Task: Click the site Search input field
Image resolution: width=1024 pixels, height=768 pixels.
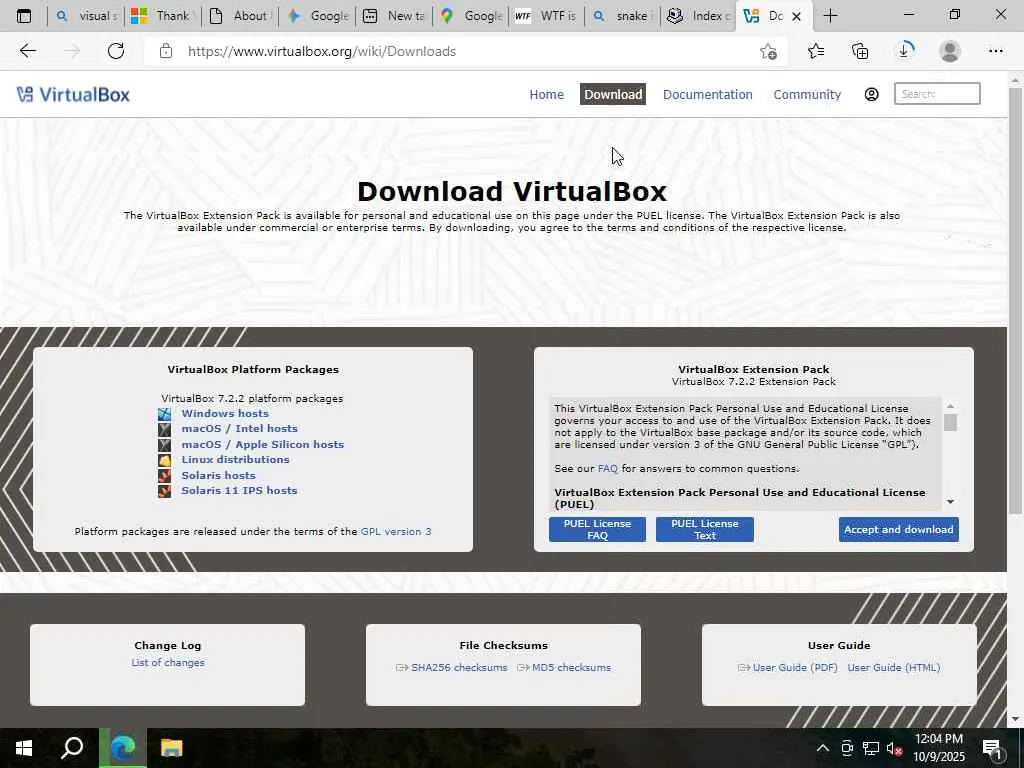Action: [937, 94]
